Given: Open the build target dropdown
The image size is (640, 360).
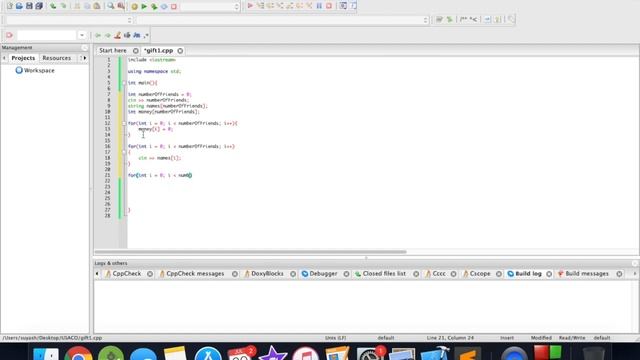Looking at the screenshot, I should (210, 7).
